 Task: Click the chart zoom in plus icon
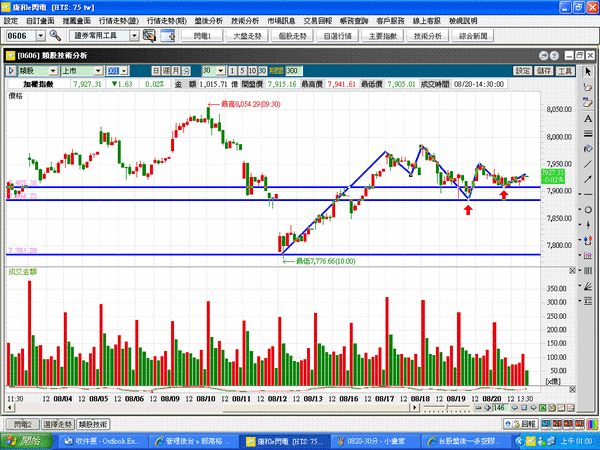click(x=487, y=408)
